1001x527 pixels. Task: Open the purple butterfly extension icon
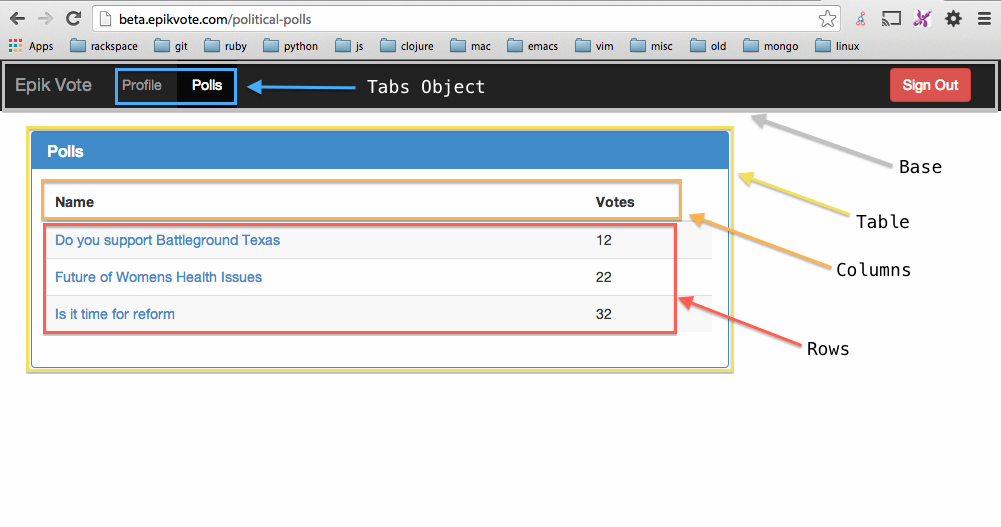921,19
